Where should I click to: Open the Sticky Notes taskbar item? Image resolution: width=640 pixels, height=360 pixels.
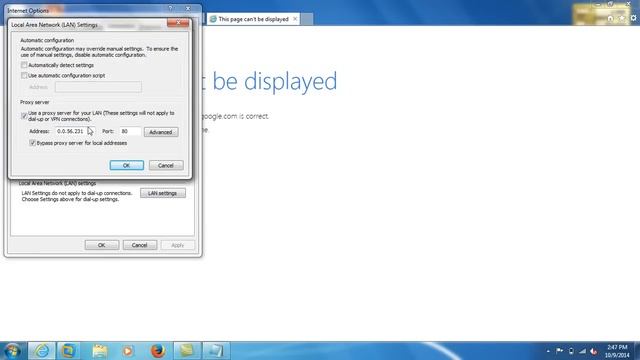point(187,351)
